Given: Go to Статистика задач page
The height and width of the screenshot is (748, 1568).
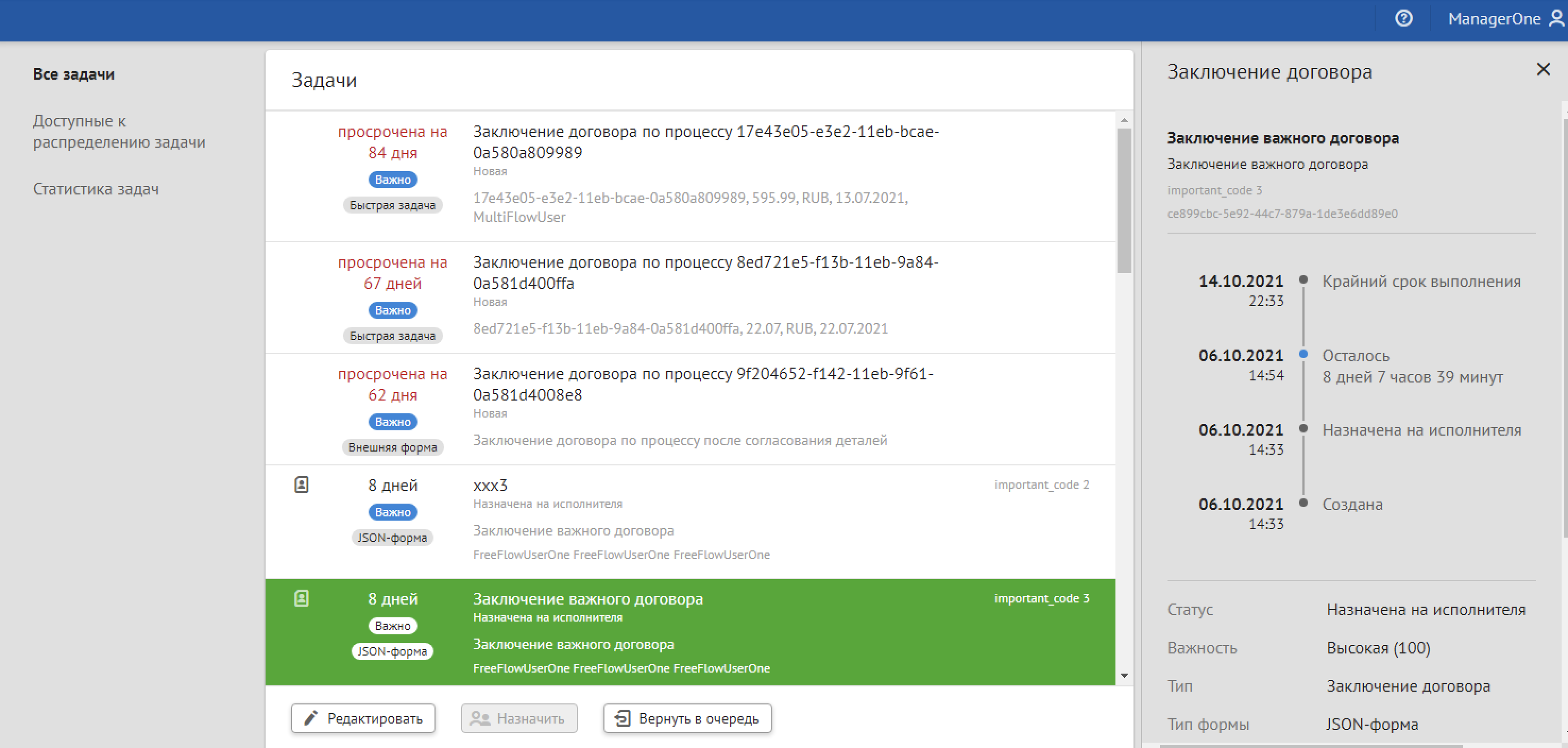Looking at the screenshot, I should pos(96,189).
